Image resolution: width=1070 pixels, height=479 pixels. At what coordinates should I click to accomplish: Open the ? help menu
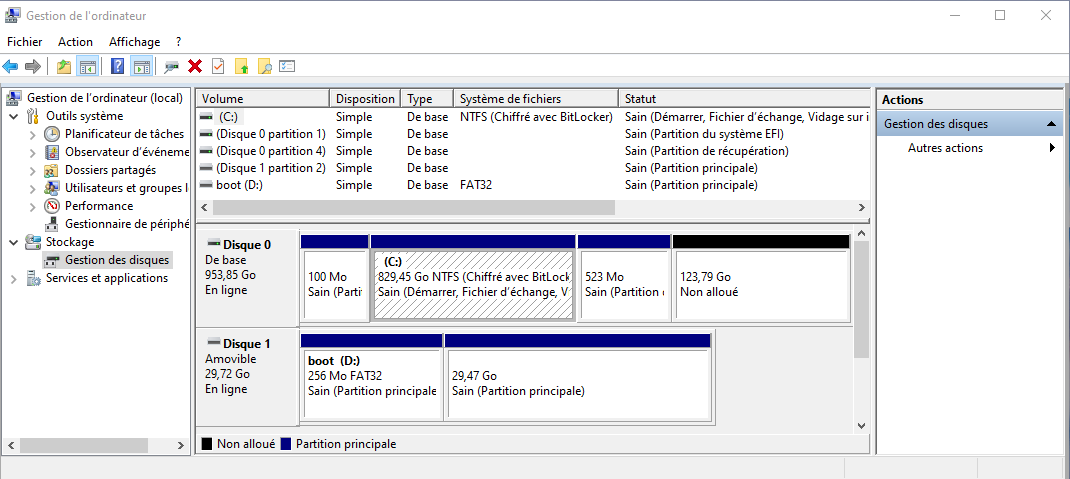[x=178, y=42]
